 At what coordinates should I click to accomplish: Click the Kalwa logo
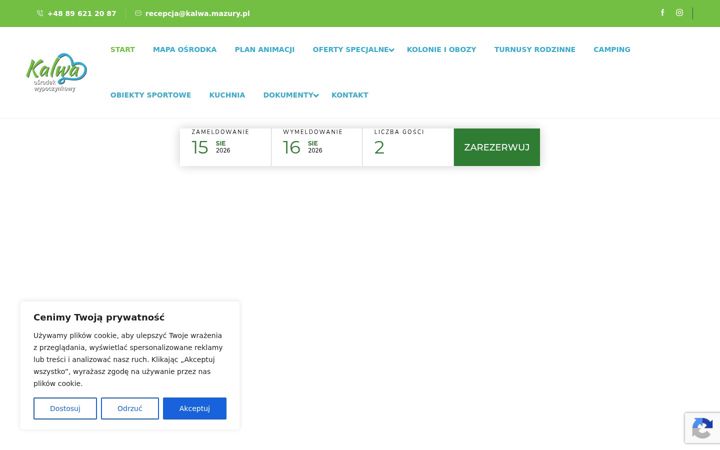tap(56, 73)
